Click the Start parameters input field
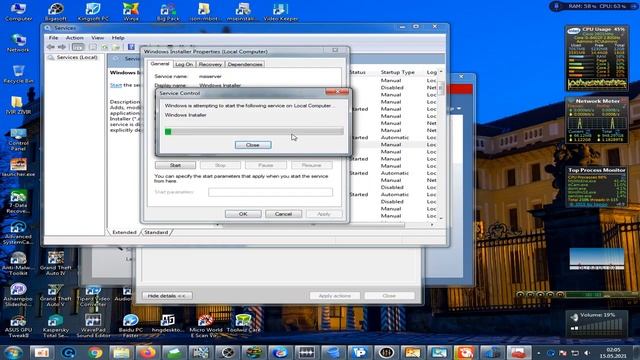 coord(270,192)
